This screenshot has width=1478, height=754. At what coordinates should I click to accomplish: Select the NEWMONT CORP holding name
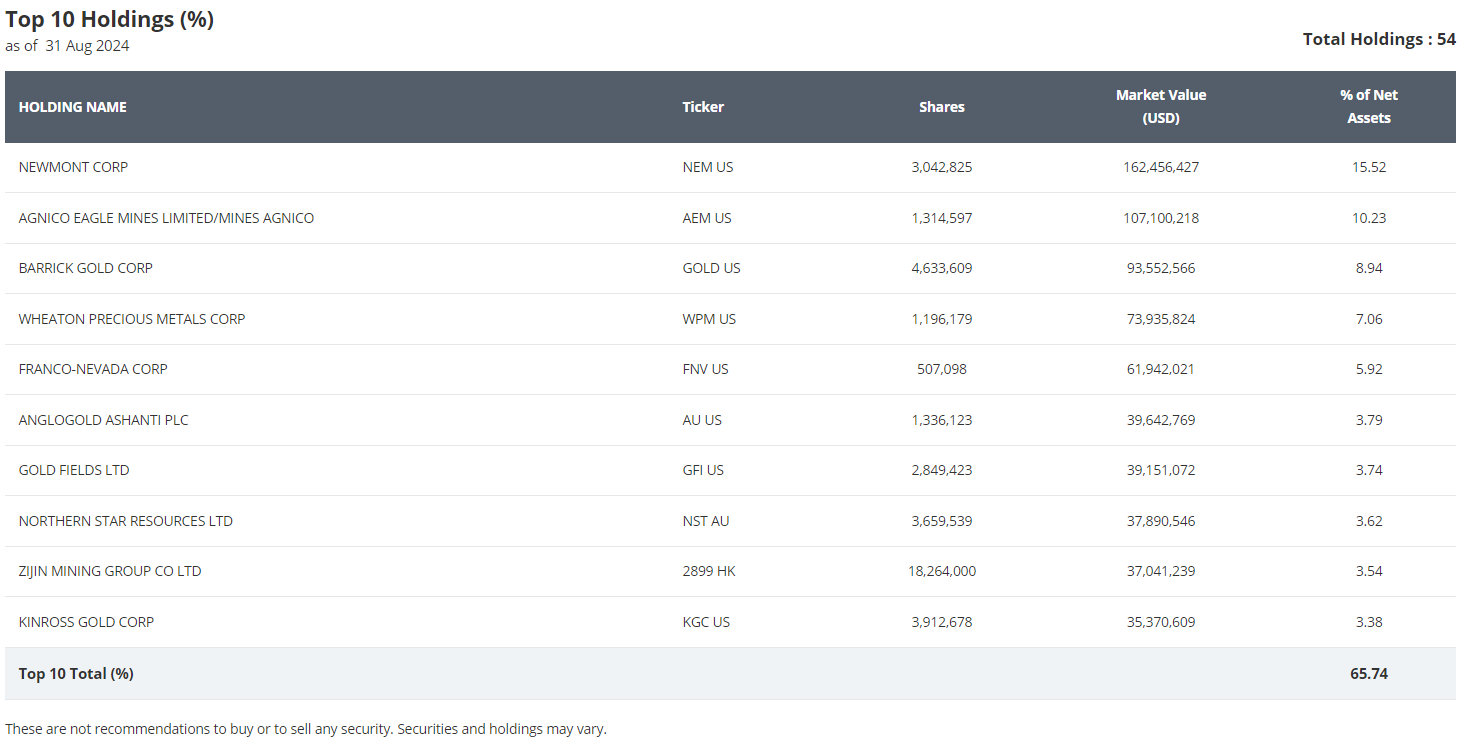click(x=73, y=167)
